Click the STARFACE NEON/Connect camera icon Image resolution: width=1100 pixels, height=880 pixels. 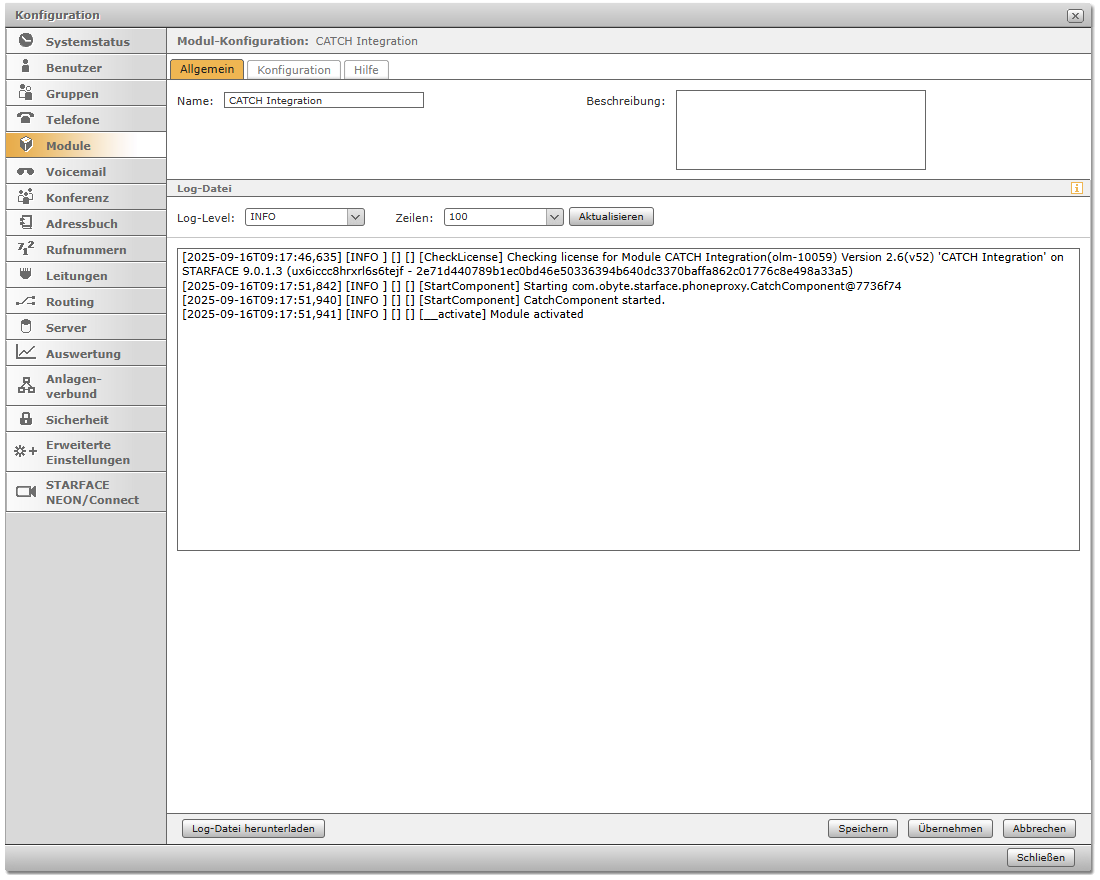26,492
